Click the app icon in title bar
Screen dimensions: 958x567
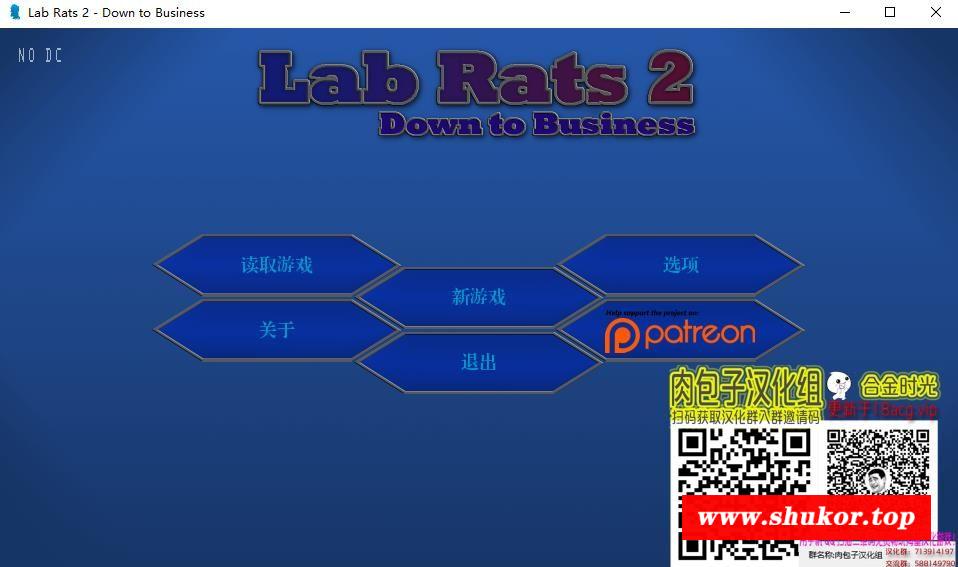pos(15,12)
